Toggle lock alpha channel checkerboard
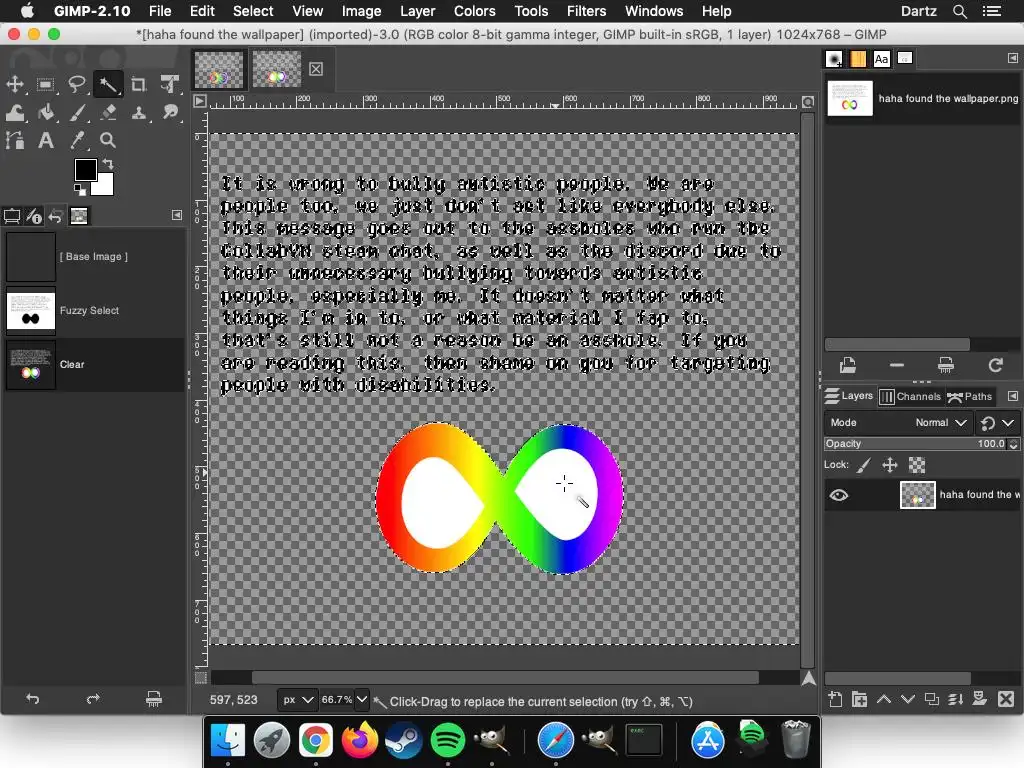Screen dimensions: 1024x768 pos(917,465)
